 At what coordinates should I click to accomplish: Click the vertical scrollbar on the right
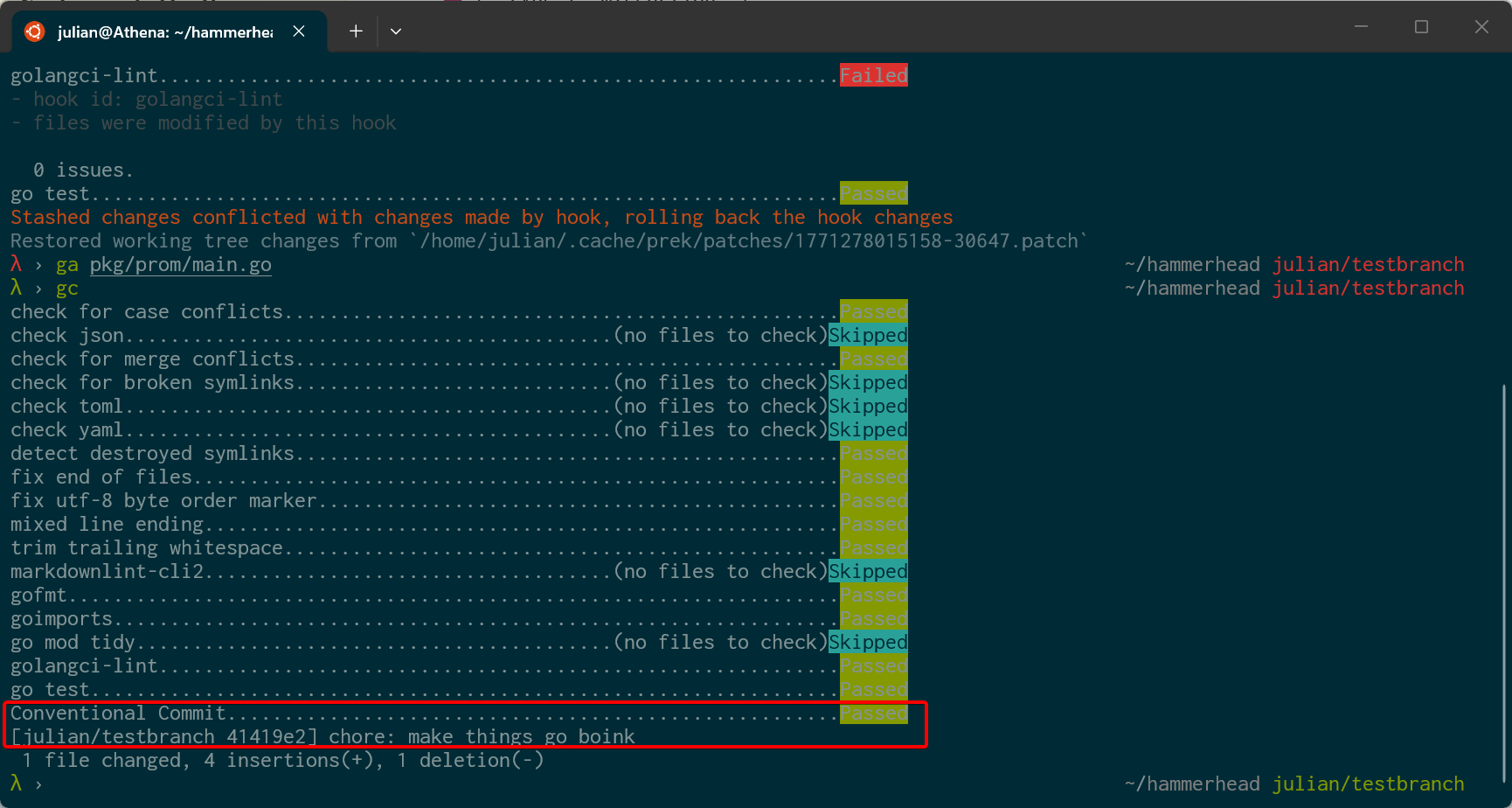(x=1504, y=577)
